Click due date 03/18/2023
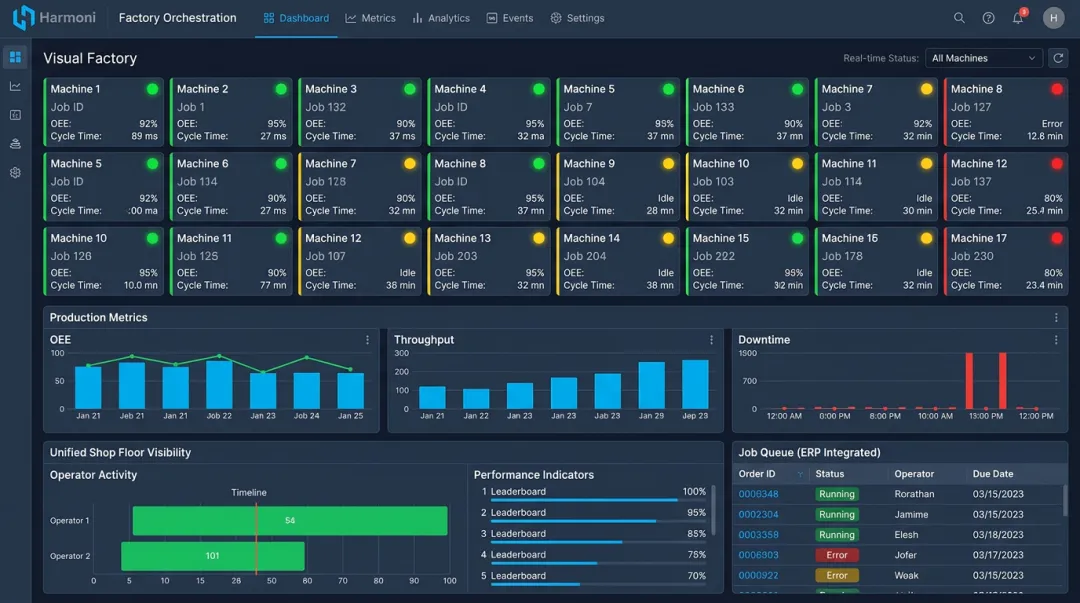The width and height of the screenshot is (1080, 603). click(x=998, y=535)
